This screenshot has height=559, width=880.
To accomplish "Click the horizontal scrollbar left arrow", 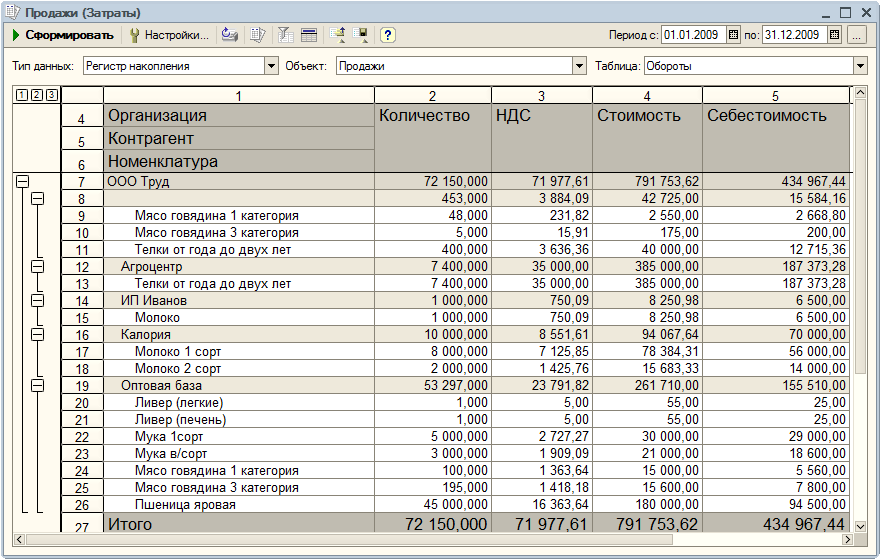I will [19, 539].
